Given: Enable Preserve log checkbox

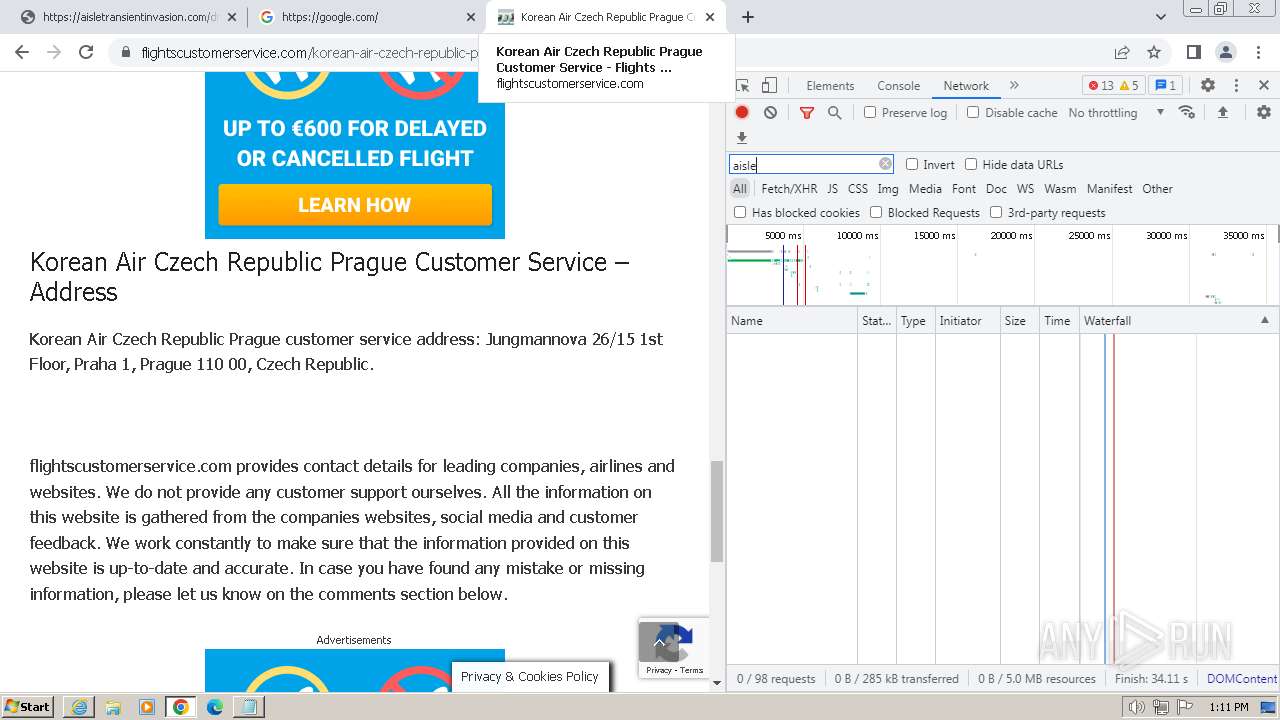Looking at the screenshot, I should click(x=870, y=113).
